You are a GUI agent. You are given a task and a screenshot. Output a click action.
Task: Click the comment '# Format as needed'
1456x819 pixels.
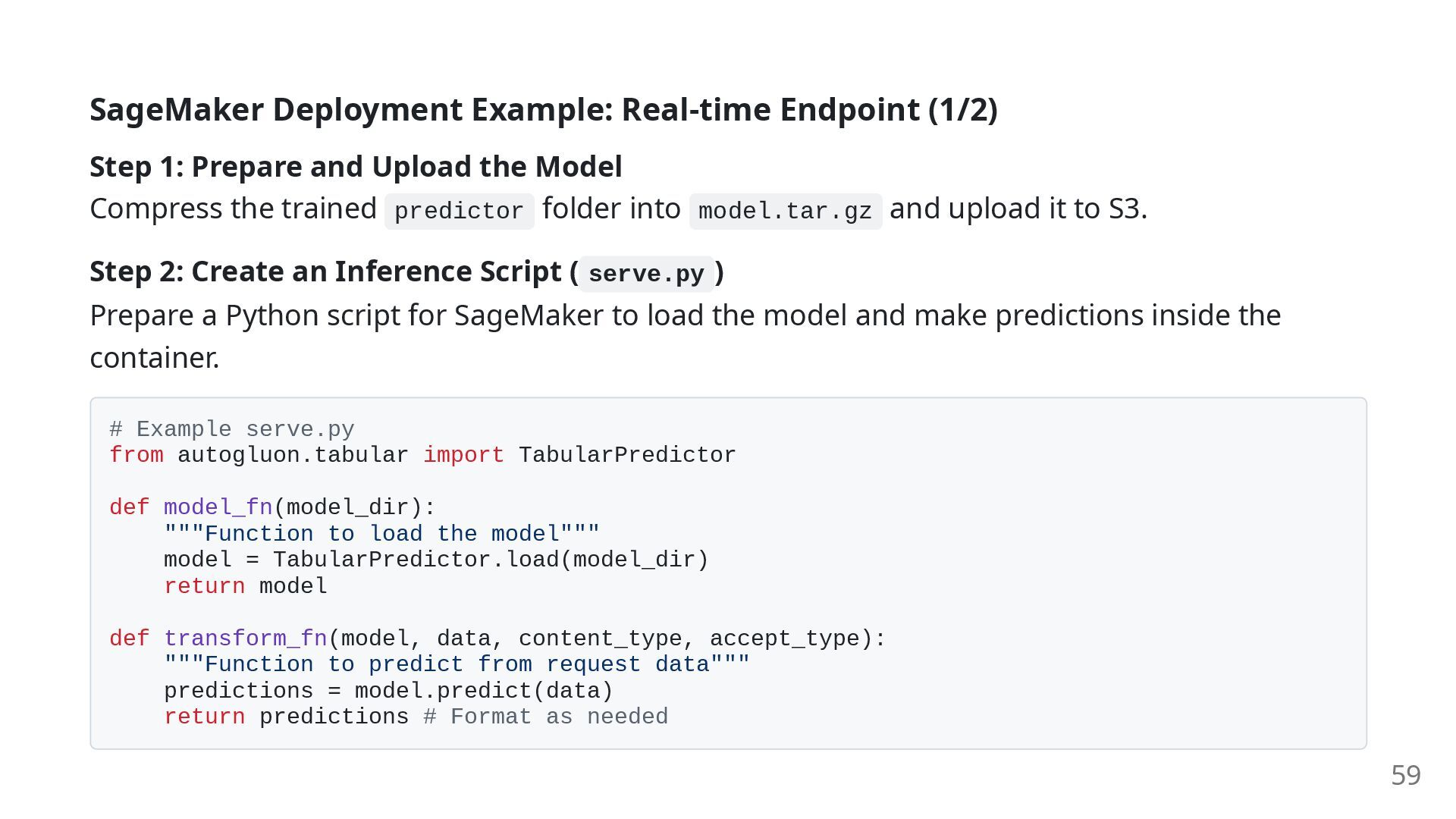click(545, 717)
